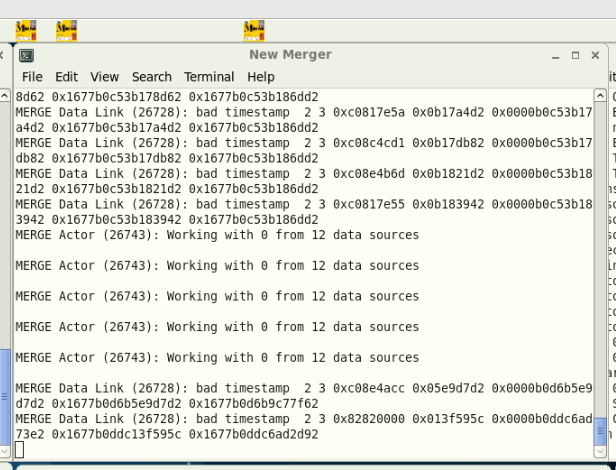Click the New Merger terminal scrollbar down arrow
The image size is (616, 470).
tap(600, 452)
